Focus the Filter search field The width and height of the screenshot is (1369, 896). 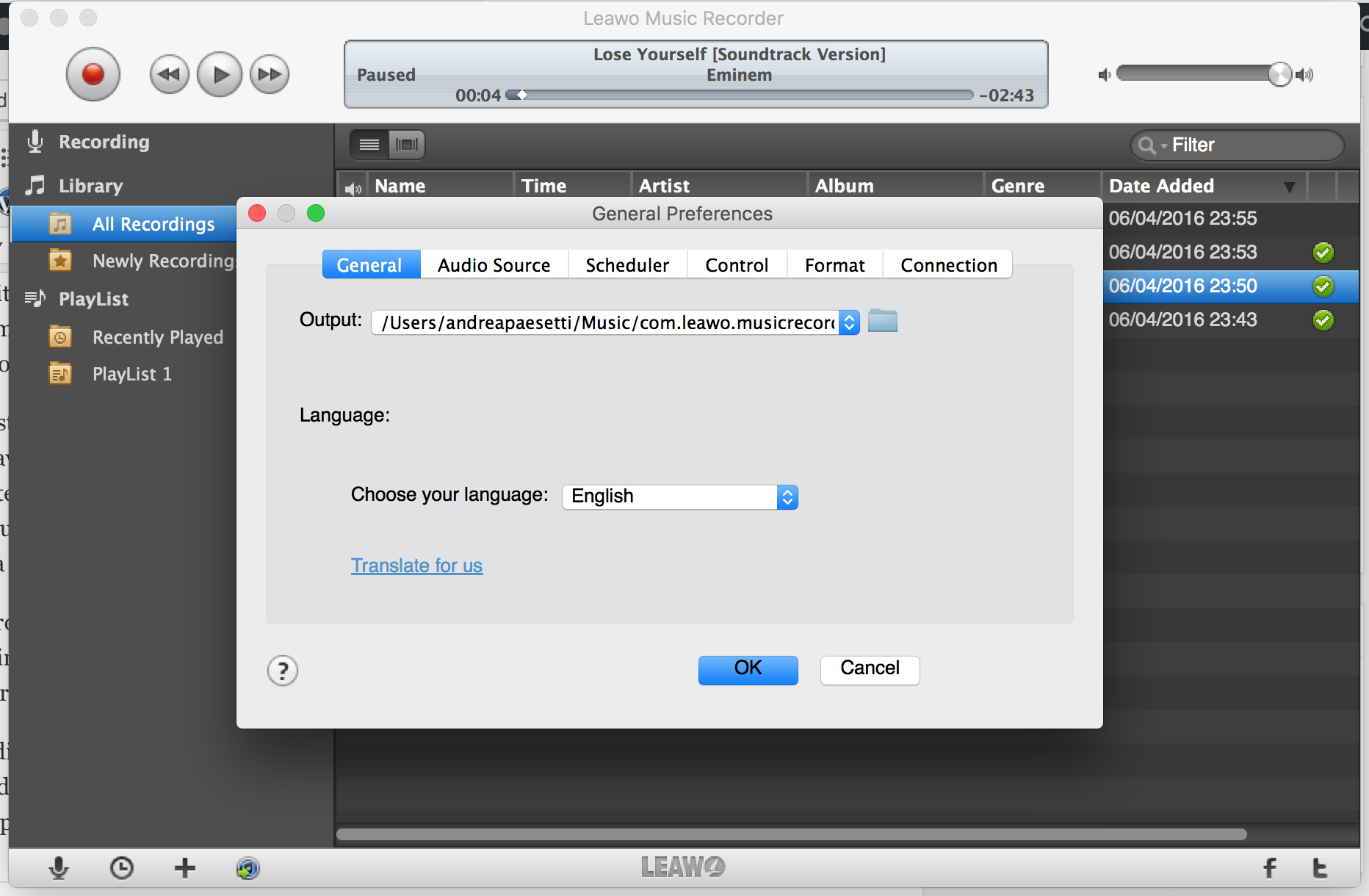(x=1238, y=145)
